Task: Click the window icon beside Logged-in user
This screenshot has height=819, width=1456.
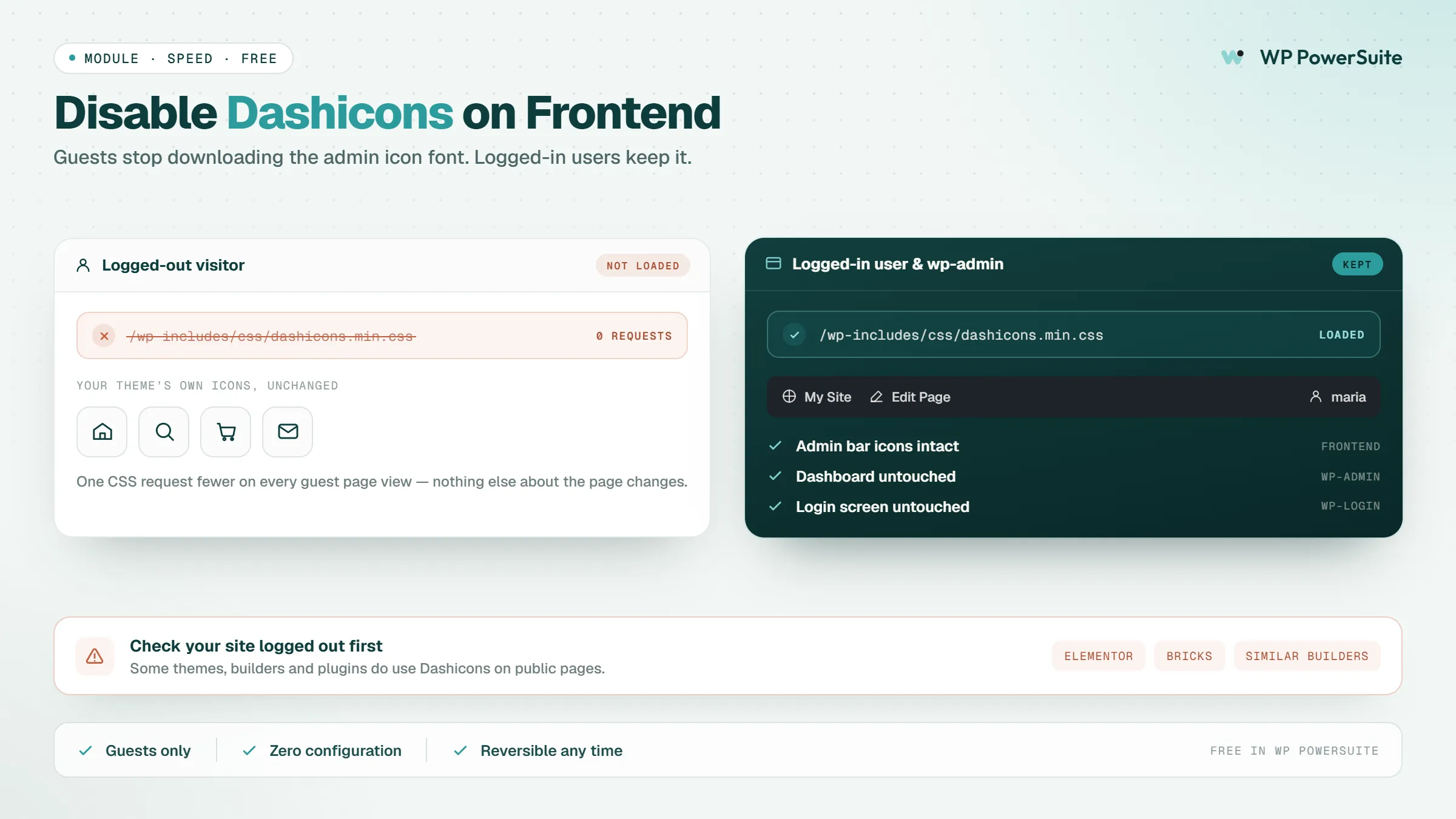Action: click(773, 263)
